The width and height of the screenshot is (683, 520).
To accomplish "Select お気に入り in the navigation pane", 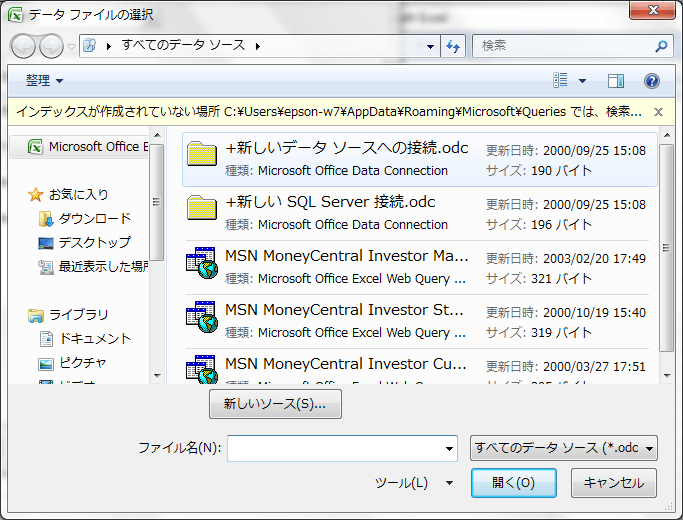I will [78, 194].
